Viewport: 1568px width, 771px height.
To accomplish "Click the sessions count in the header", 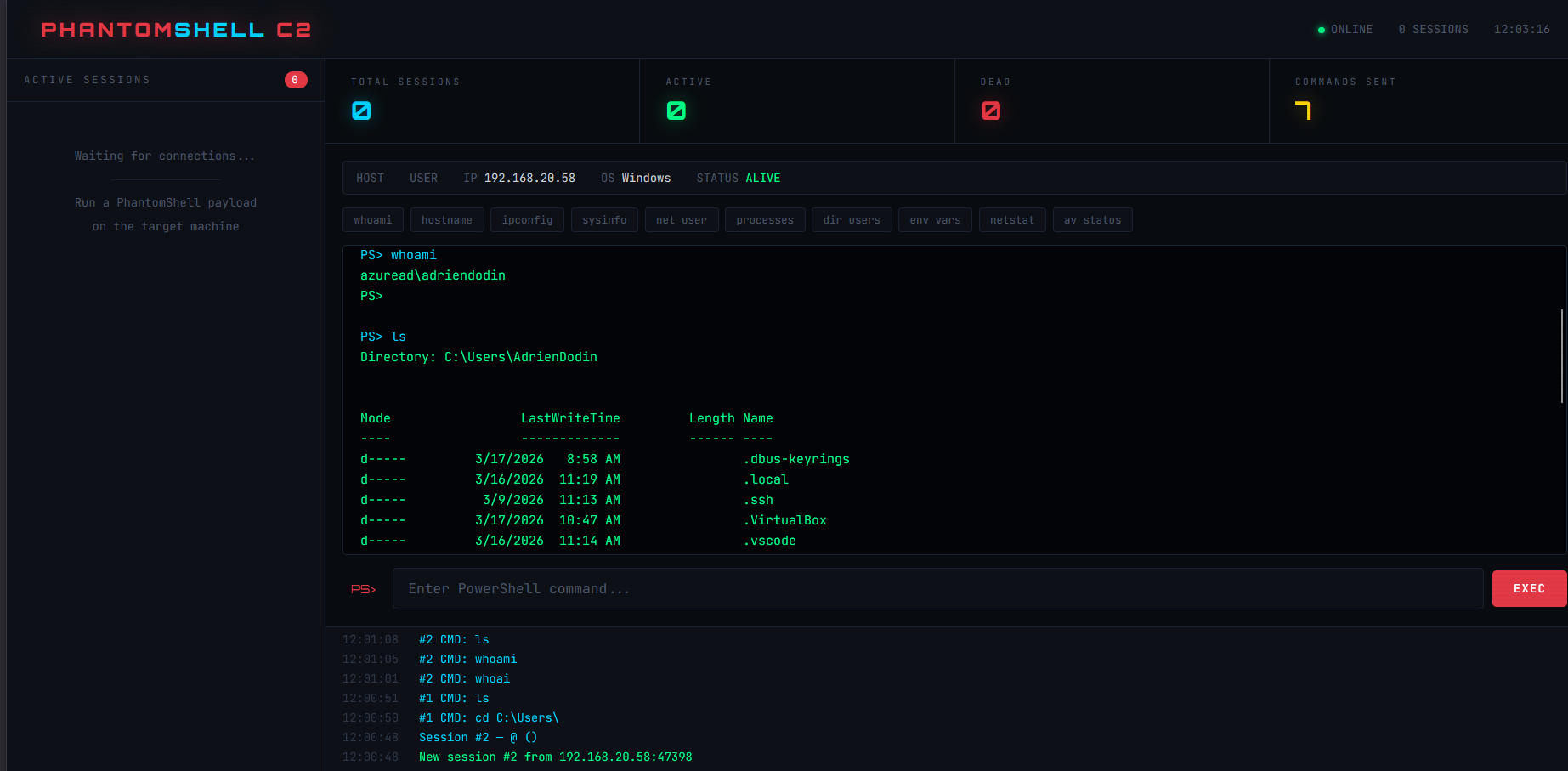I will pyautogui.click(x=1433, y=30).
